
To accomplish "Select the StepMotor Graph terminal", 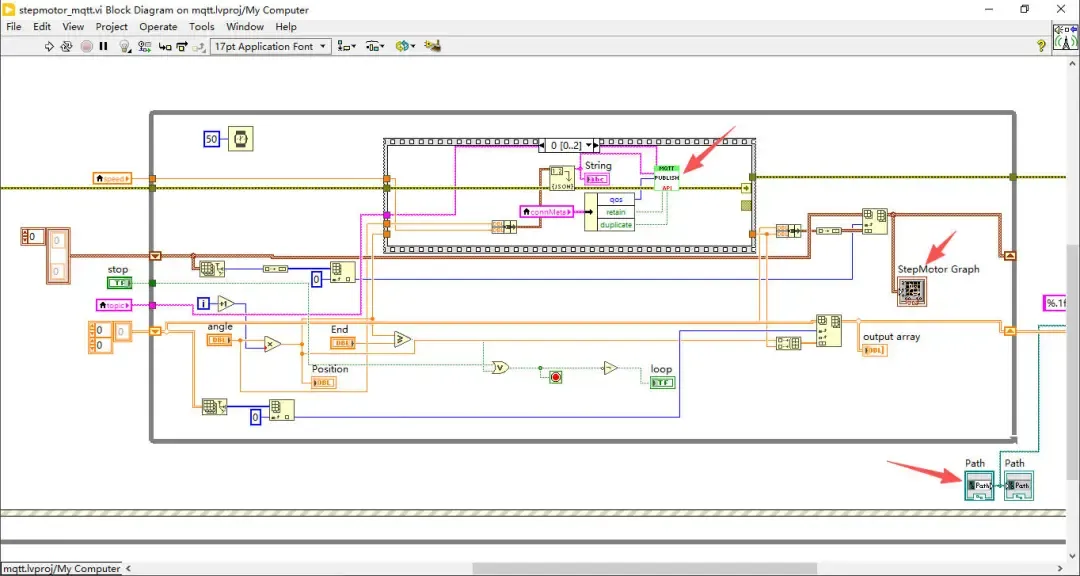I will pos(912,292).
